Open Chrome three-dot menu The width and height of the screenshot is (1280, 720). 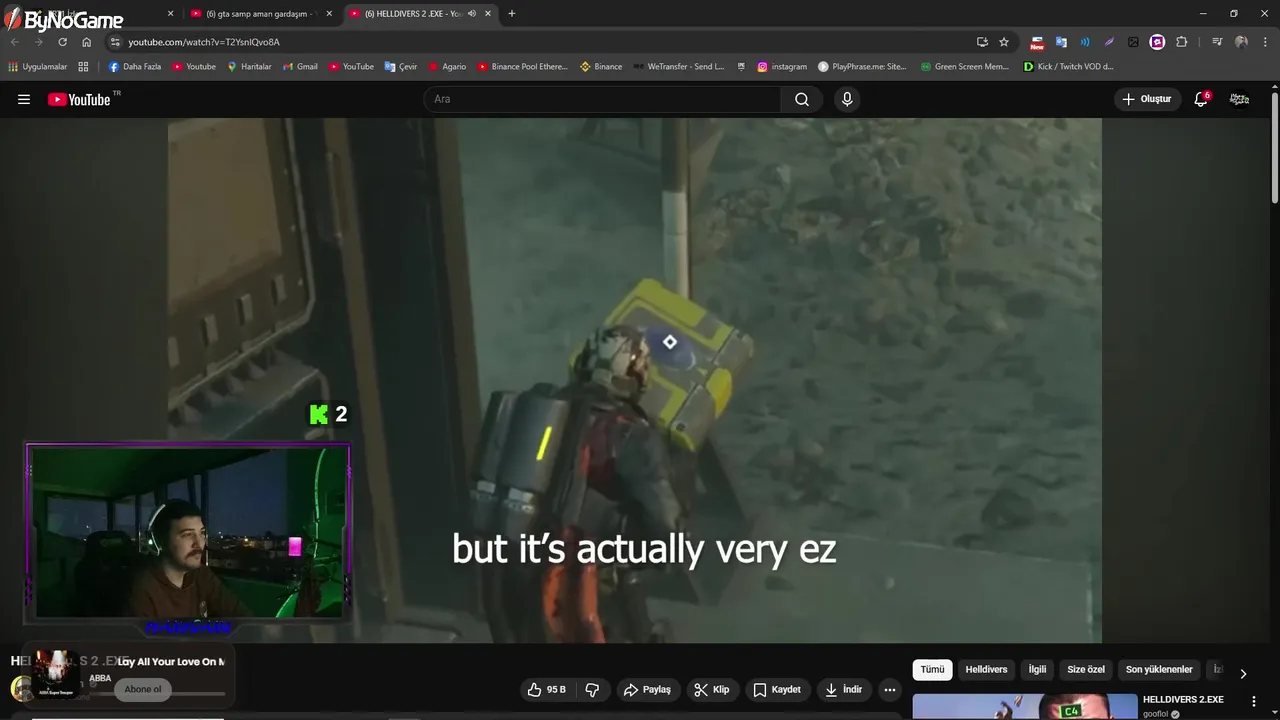click(x=1264, y=42)
